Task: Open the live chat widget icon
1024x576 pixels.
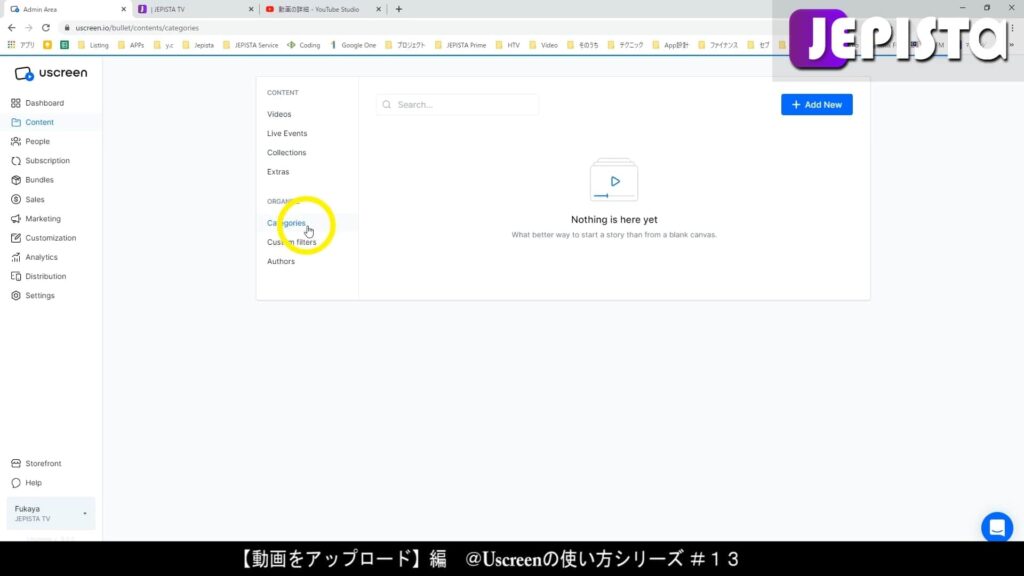Action: (997, 527)
